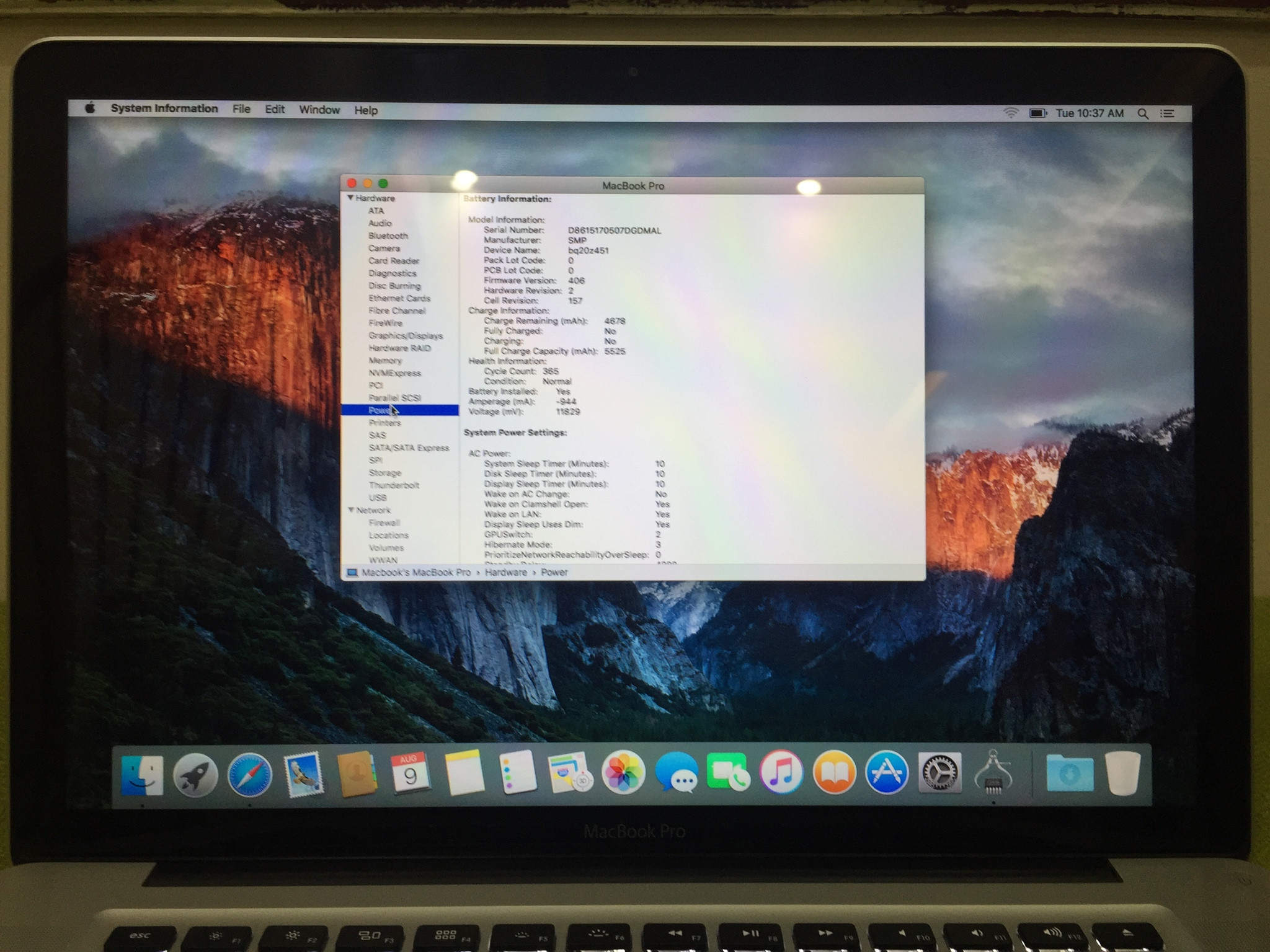
Task: Select Printers in the sidebar
Action: pos(385,423)
